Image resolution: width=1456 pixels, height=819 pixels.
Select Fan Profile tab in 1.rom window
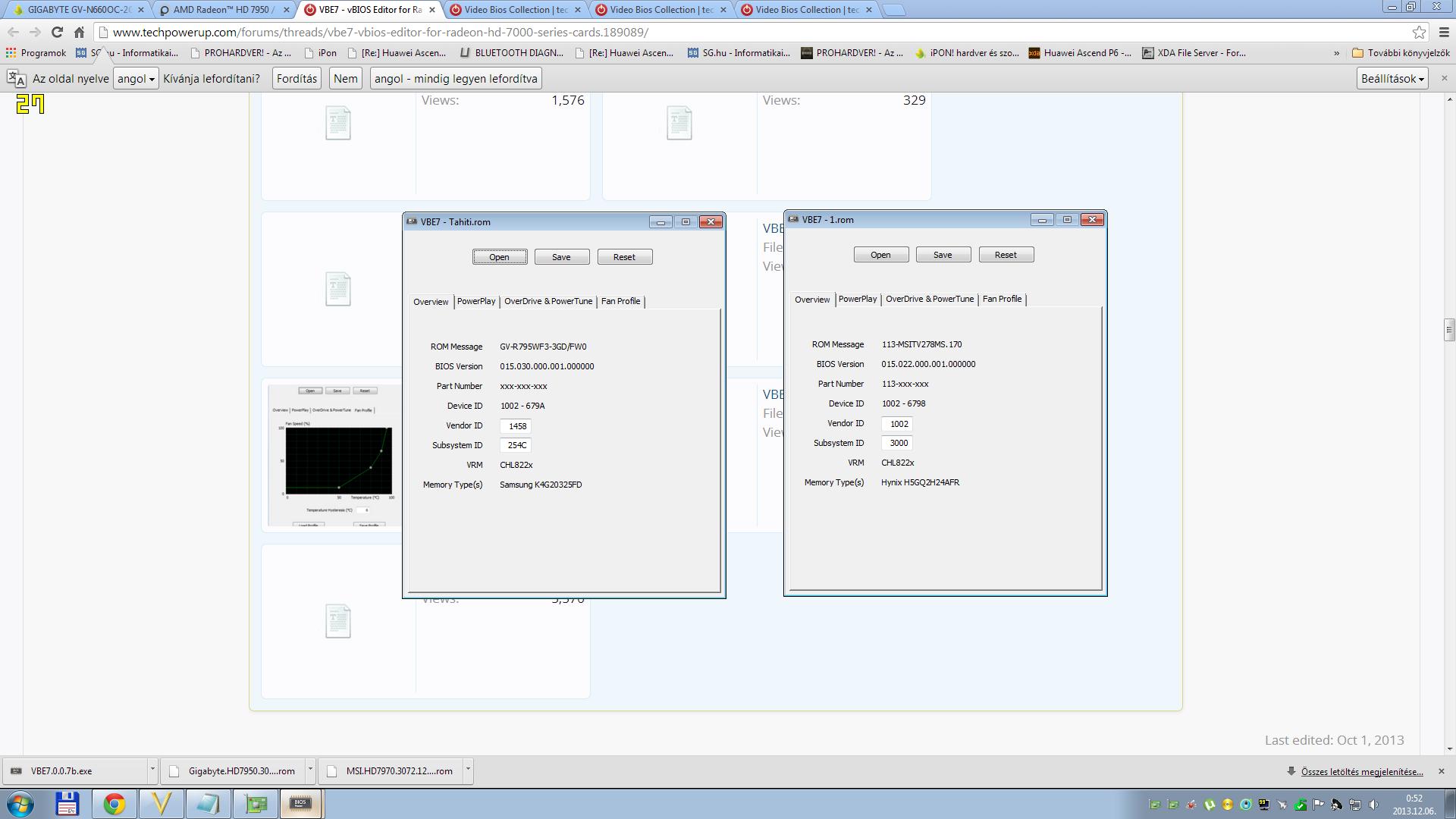1002,299
